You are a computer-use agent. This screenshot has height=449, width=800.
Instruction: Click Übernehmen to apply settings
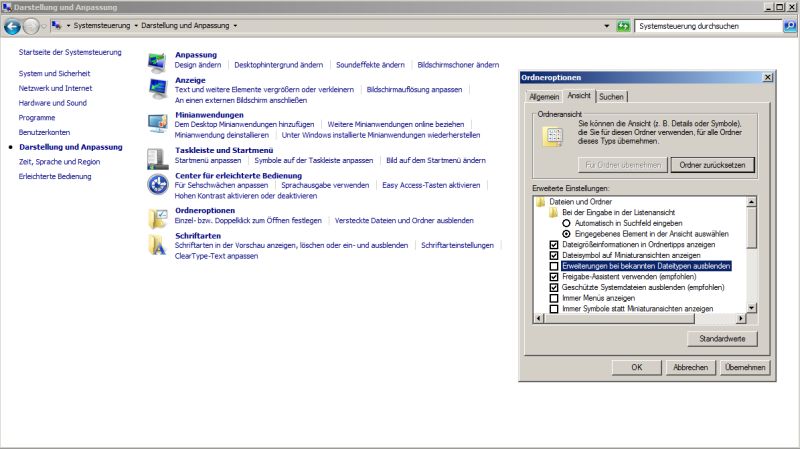click(745, 367)
